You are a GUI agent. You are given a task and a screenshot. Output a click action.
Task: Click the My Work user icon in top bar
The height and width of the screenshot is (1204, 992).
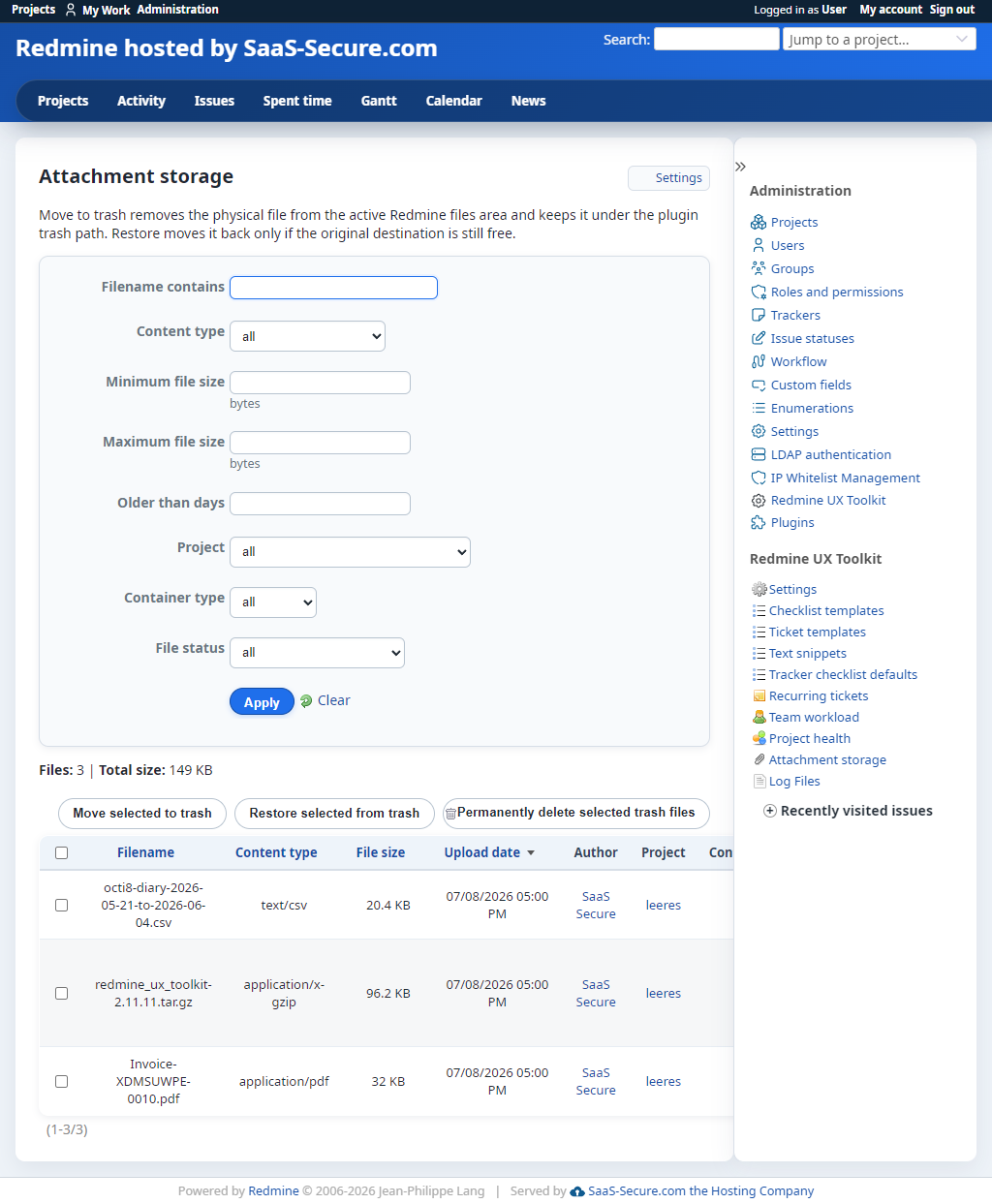(x=71, y=10)
